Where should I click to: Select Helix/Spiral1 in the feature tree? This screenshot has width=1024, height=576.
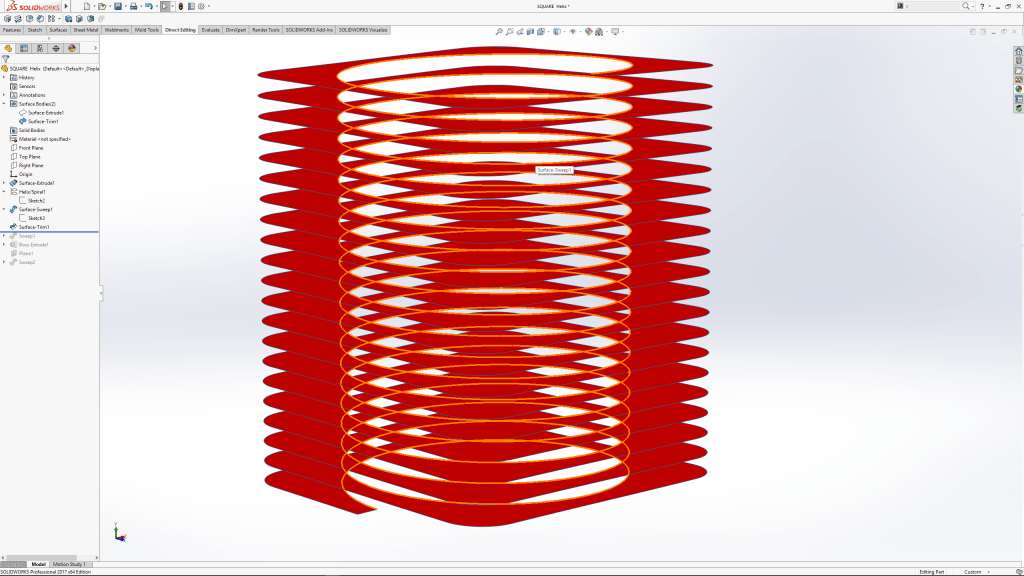[32, 192]
